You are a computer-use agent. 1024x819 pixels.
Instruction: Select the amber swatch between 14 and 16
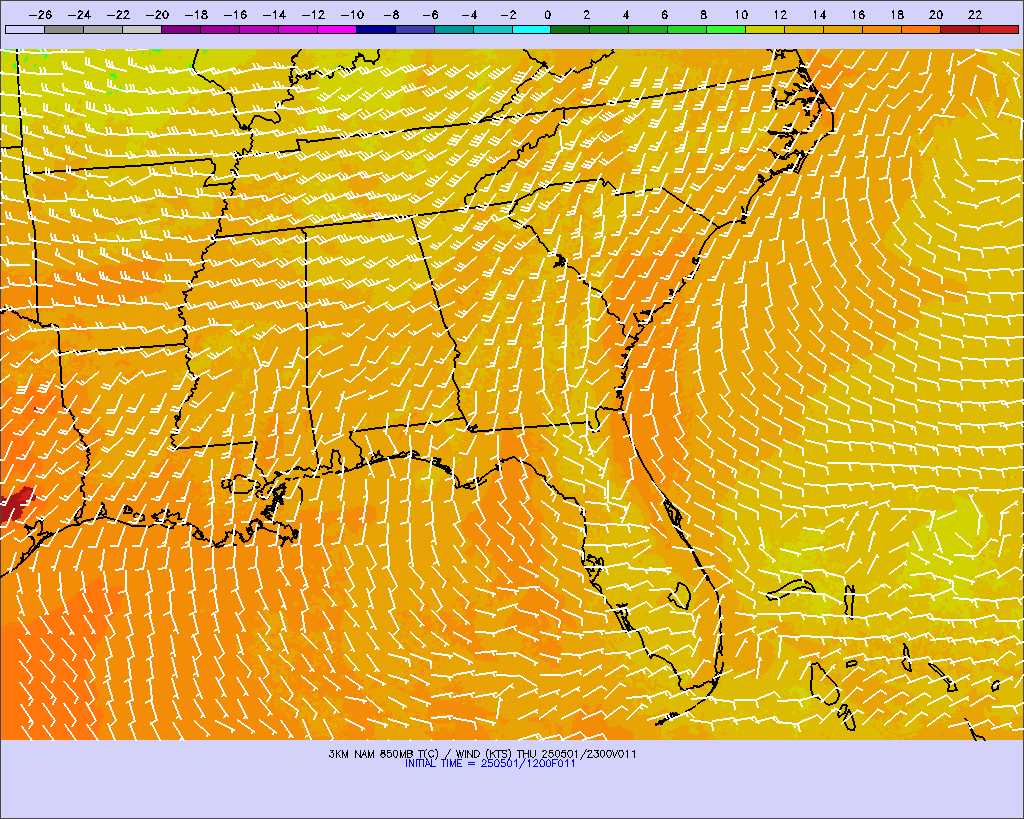click(843, 29)
